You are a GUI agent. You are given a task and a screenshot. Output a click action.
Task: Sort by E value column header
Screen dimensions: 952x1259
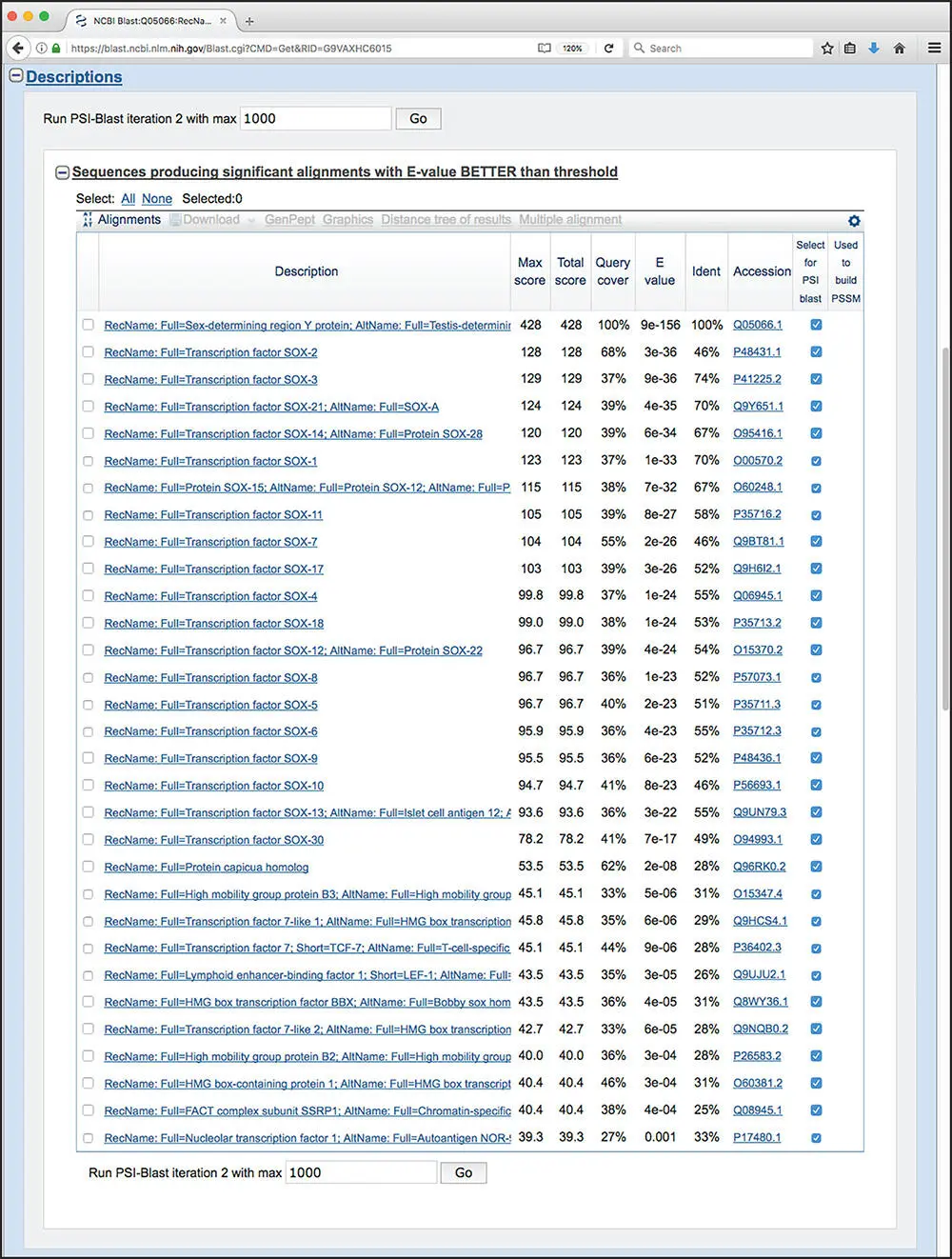tap(659, 271)
